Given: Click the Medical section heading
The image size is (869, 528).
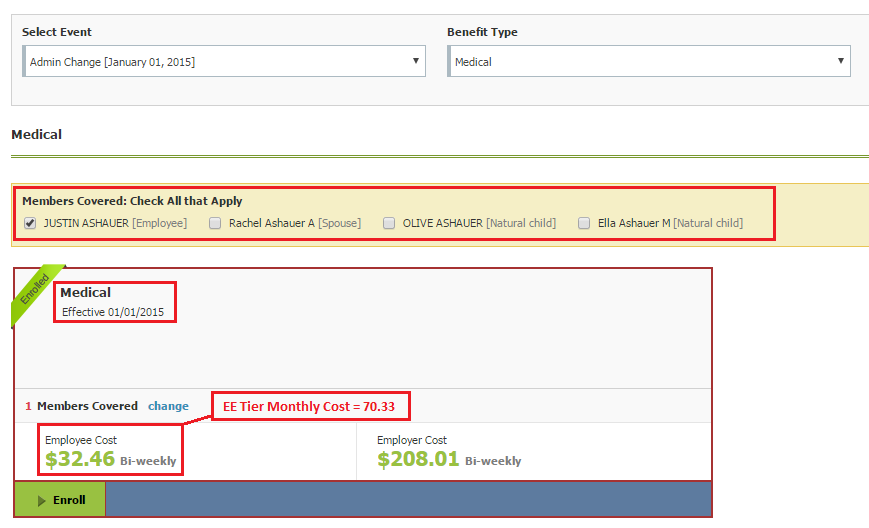Looking at the screenshot, I should 36,134.
